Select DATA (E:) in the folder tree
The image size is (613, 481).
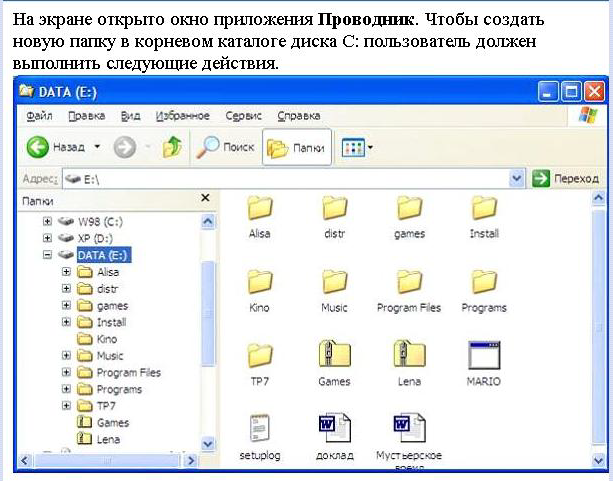coord(103,255)
